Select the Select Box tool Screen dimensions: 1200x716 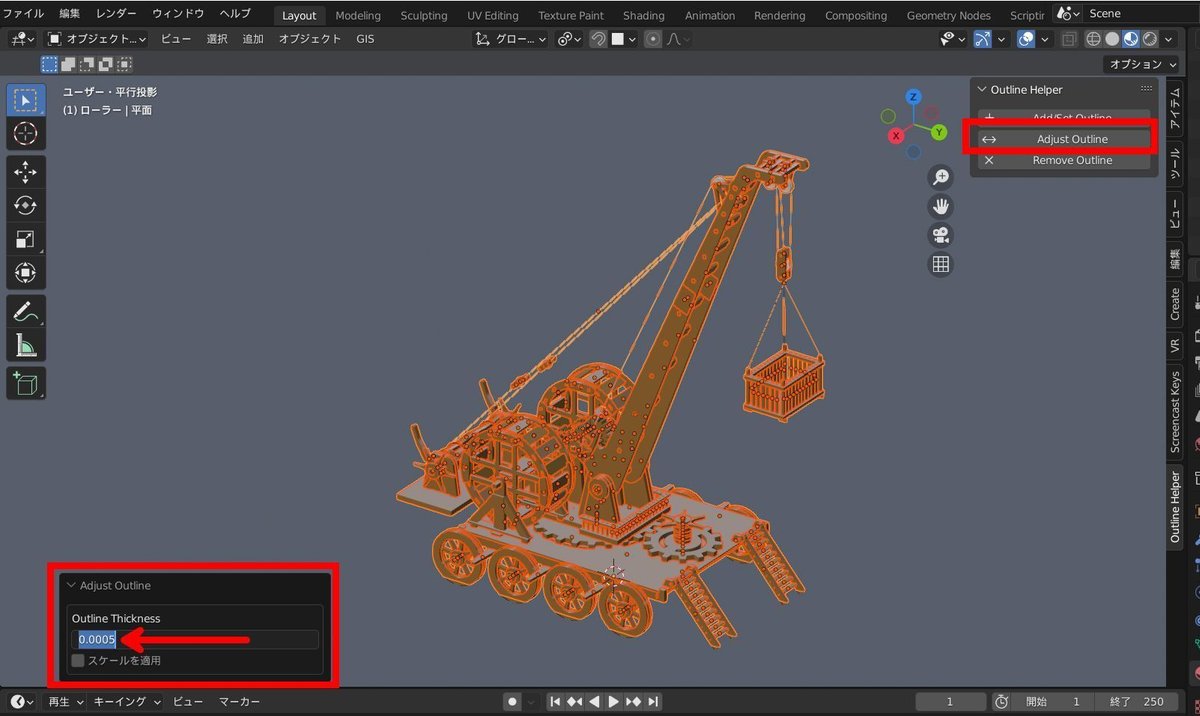pyautogui.click(x=25, y=100)
